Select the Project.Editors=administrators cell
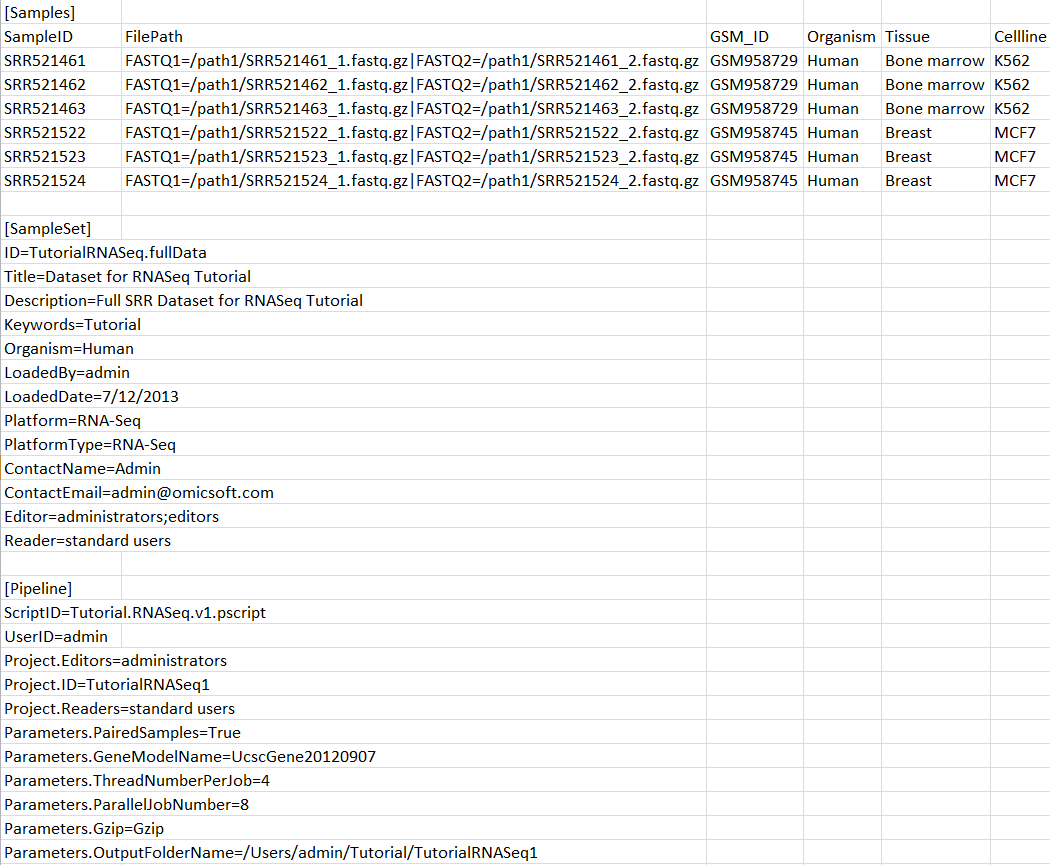Viewport: 1050px width, 865px height. [x=115, y=661]
